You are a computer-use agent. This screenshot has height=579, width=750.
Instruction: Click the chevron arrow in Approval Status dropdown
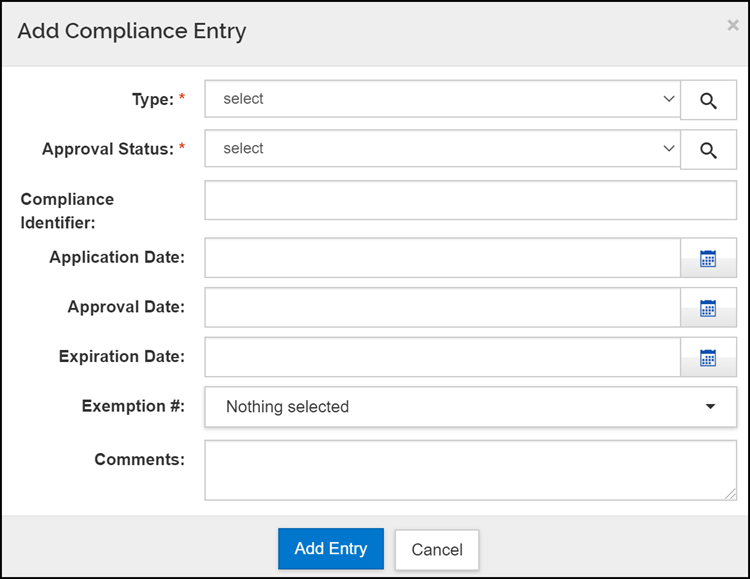coord(669,149)
